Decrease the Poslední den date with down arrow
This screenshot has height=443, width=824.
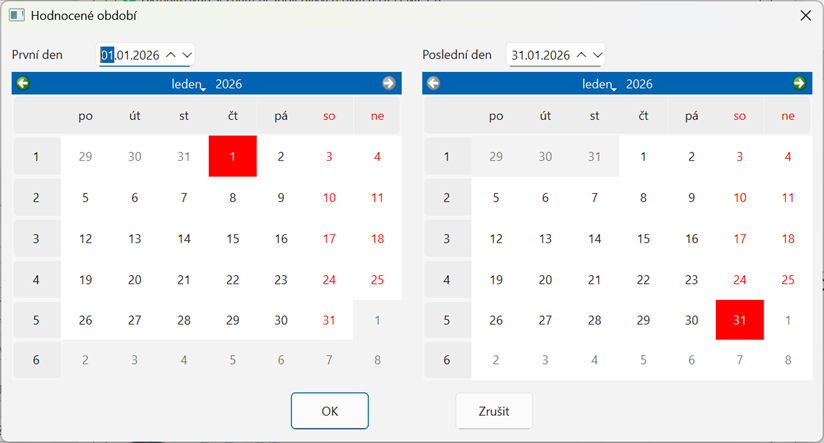(x=597, y=54)
